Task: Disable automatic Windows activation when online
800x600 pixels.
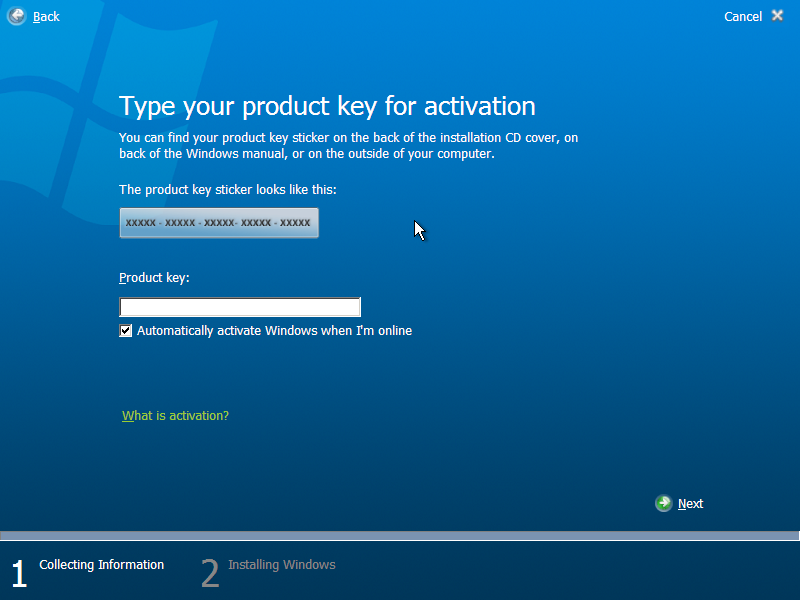Action: (125, 330)
